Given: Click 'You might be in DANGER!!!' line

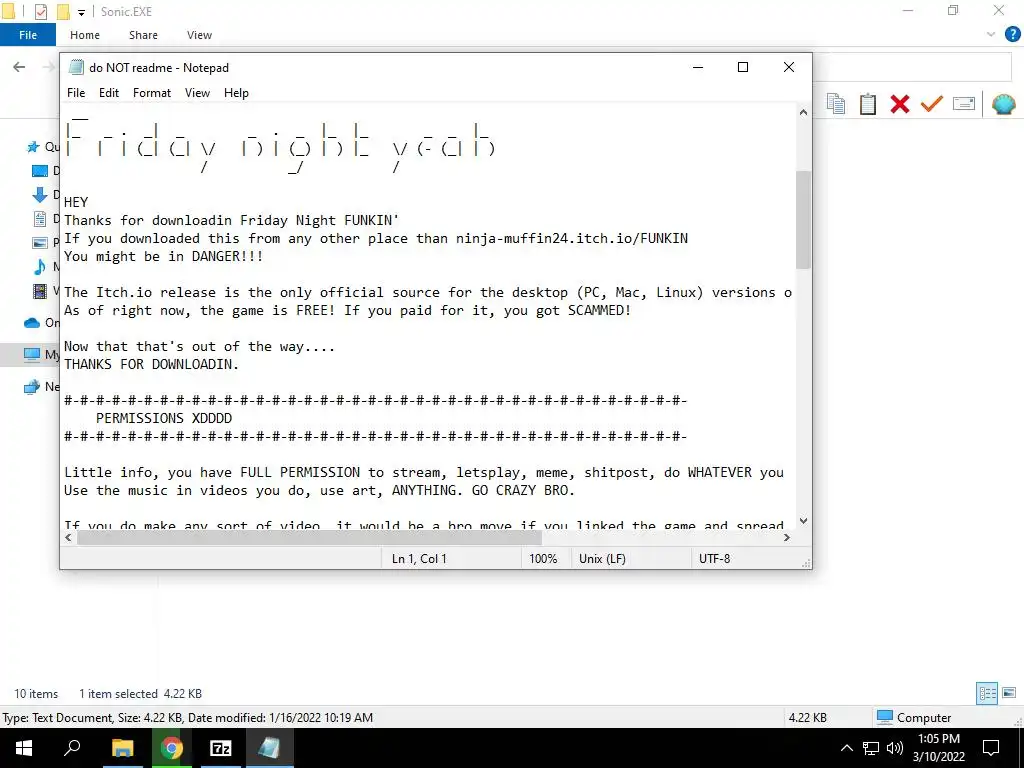Looking at the screenshot, I should point(163,256).
